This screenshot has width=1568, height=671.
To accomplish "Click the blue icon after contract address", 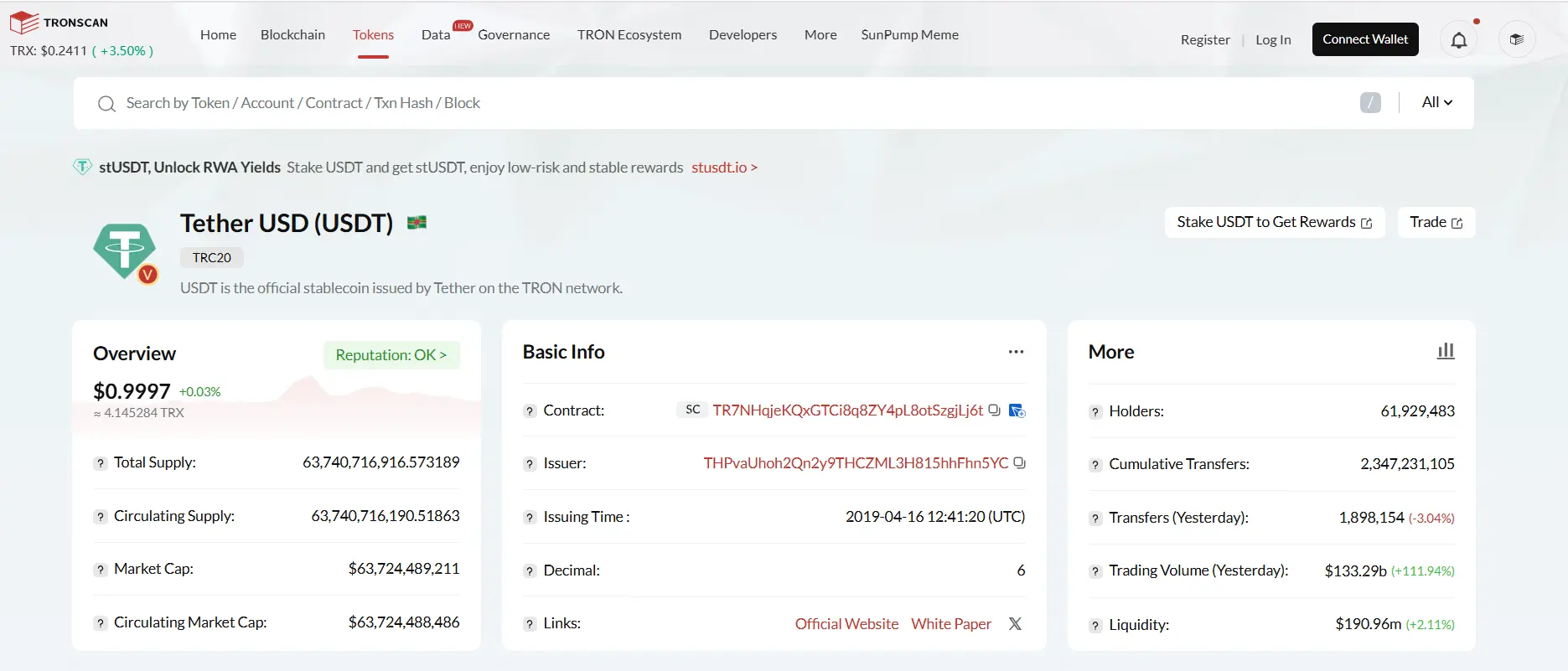I will pos(1017,410).
